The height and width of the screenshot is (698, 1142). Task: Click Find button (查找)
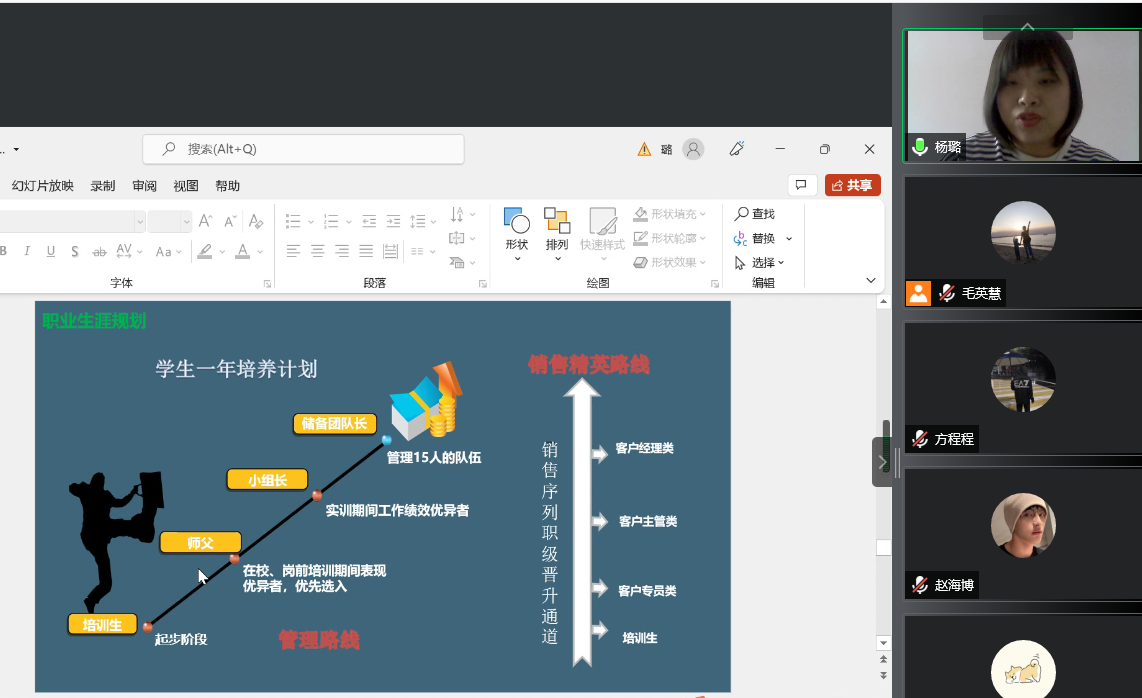755,214
